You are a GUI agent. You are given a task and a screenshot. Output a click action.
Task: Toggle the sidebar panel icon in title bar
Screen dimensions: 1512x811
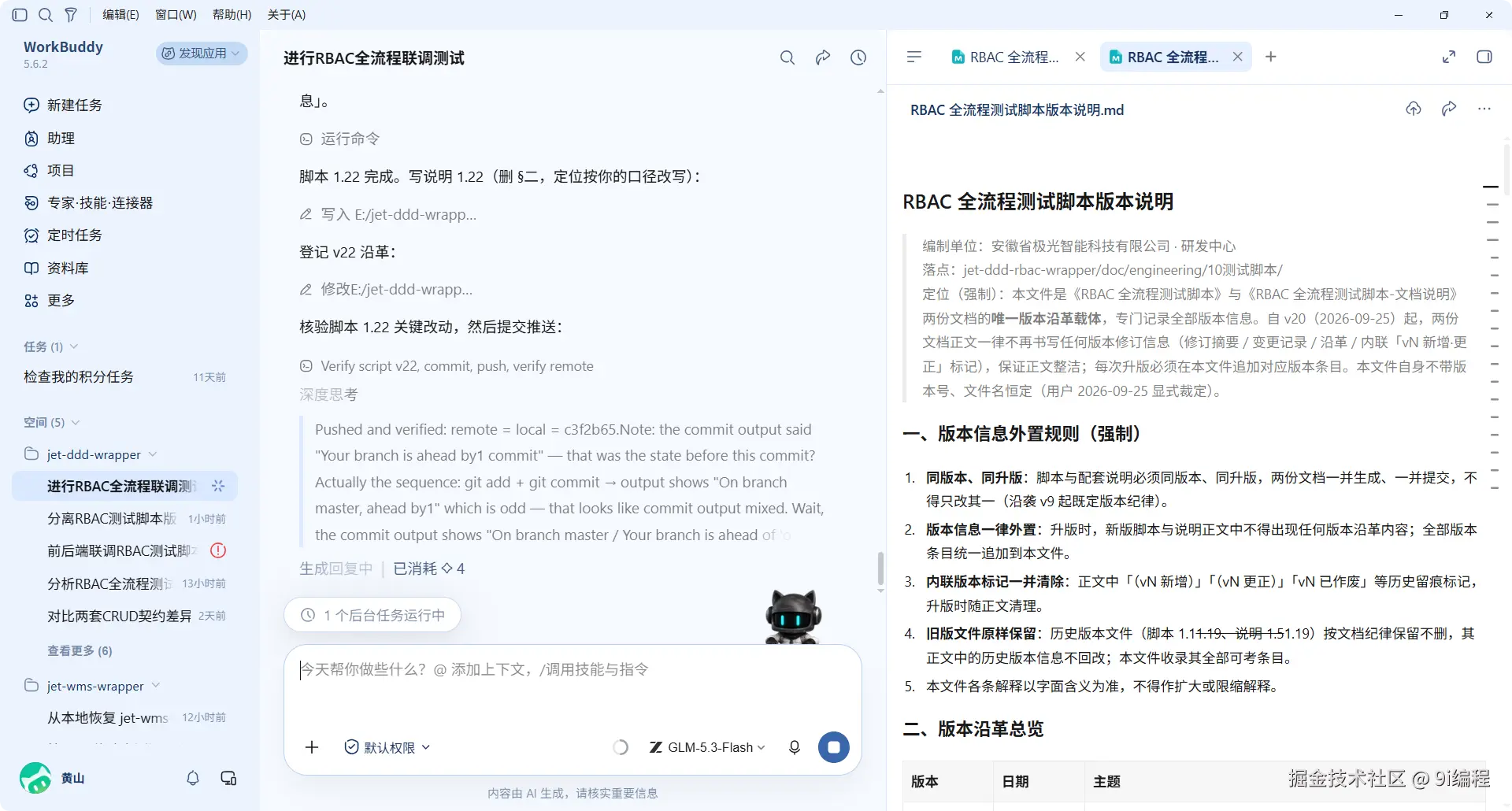pyautogui.click(x=20, y=15)
